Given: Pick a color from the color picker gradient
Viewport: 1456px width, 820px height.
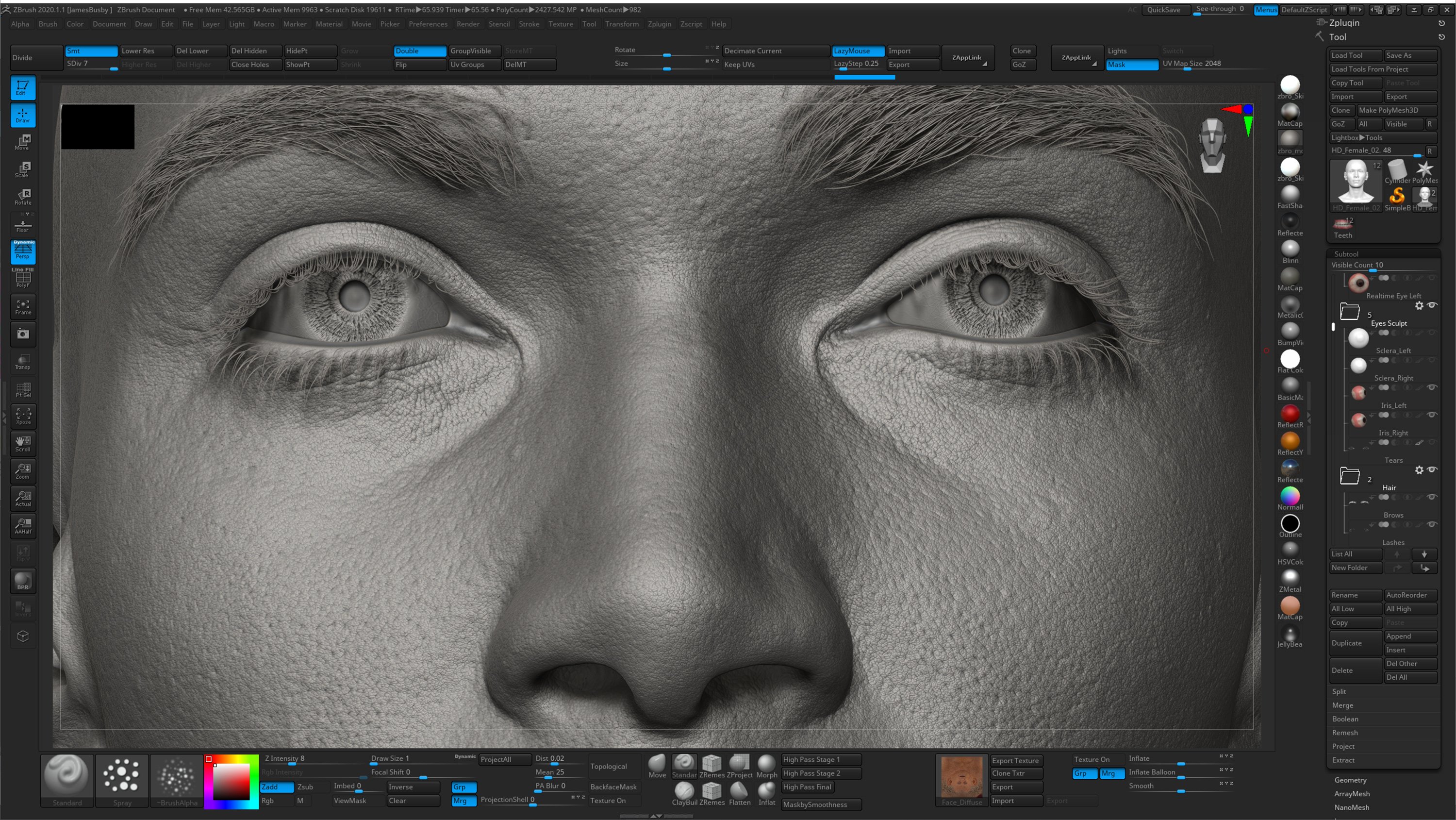Looking at the screenshot, I should click(231, 783).
